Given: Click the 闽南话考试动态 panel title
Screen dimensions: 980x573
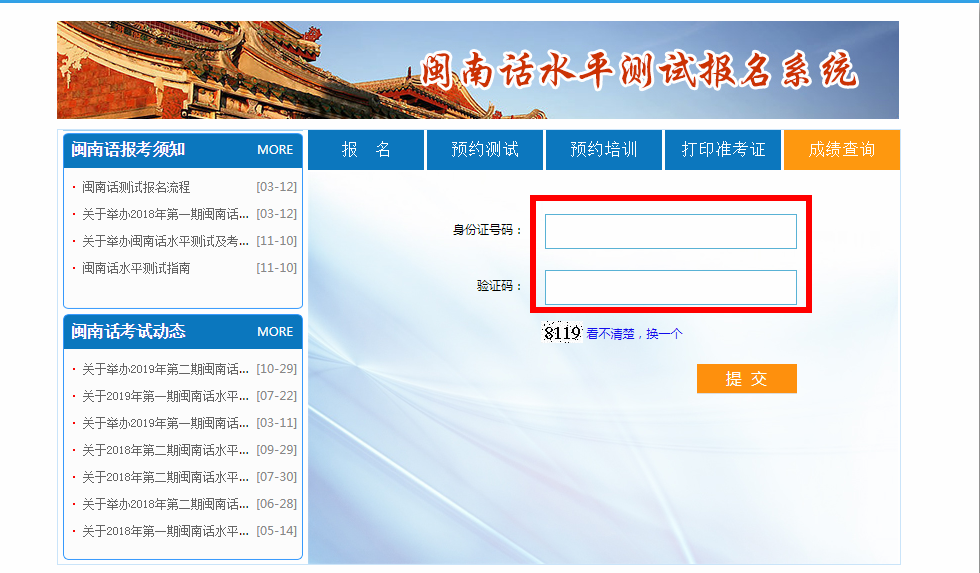Looking at the screenshot, I should 128,331.
